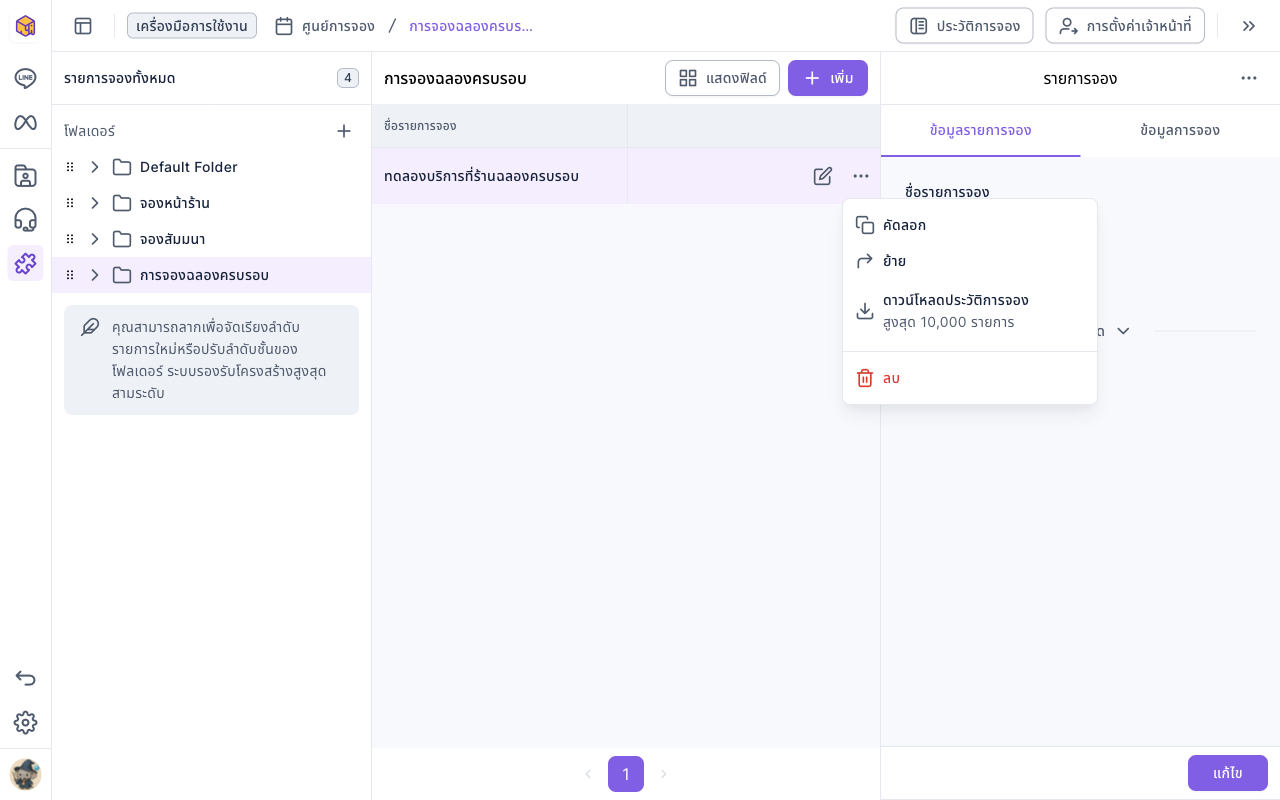Open the contacts folder icon in sidebar
This screenshot has height=800, width=1280.
(x=25, y=176)
